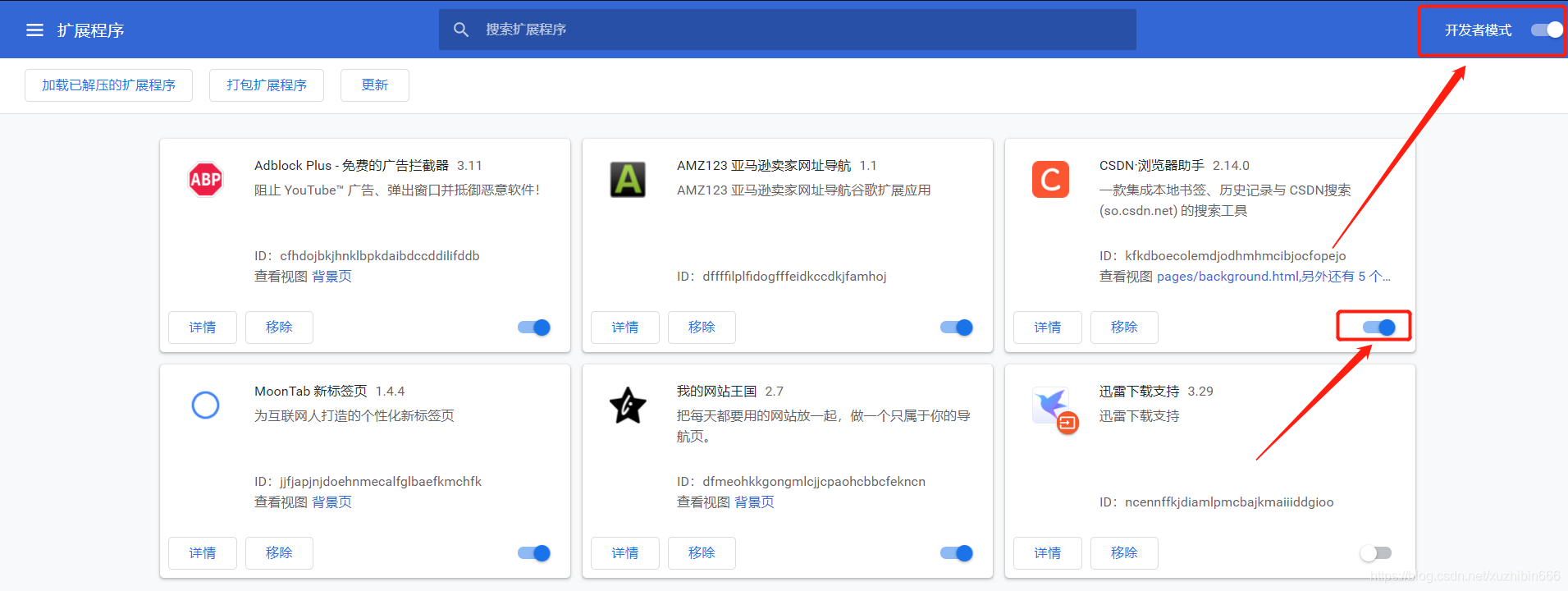Click 移除 to remove 迅雷下载支持
The width and height of the screenshot is (1568, 591).
(1124, 553)
